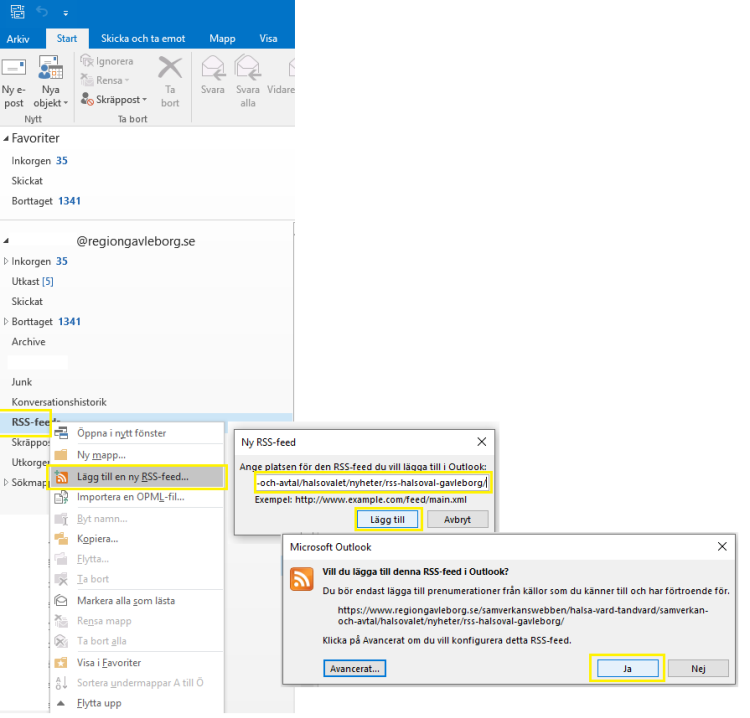Screen dimensions: 750x718
Task: Click the Vidarebefordra icon in ribbon
Action: 291,67
